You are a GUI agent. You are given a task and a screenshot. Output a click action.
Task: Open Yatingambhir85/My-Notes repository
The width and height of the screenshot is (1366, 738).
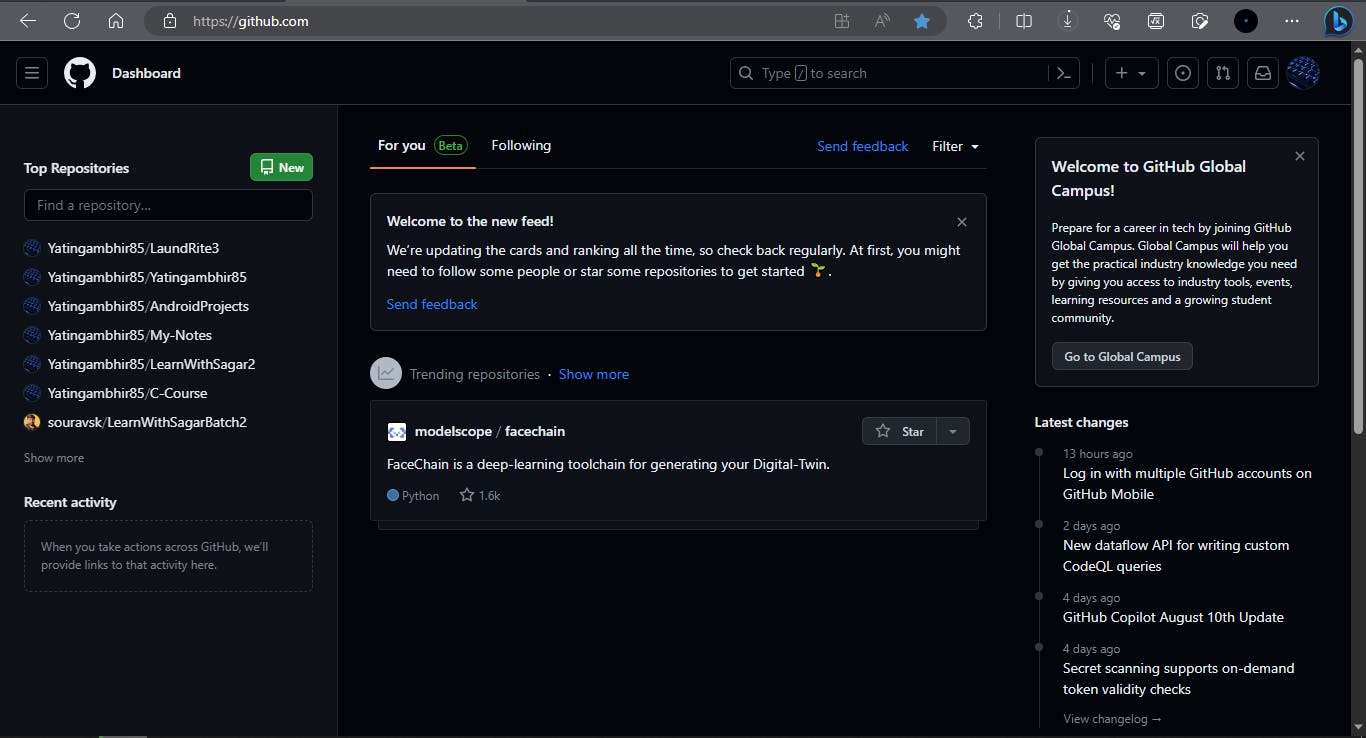point(130,335)
